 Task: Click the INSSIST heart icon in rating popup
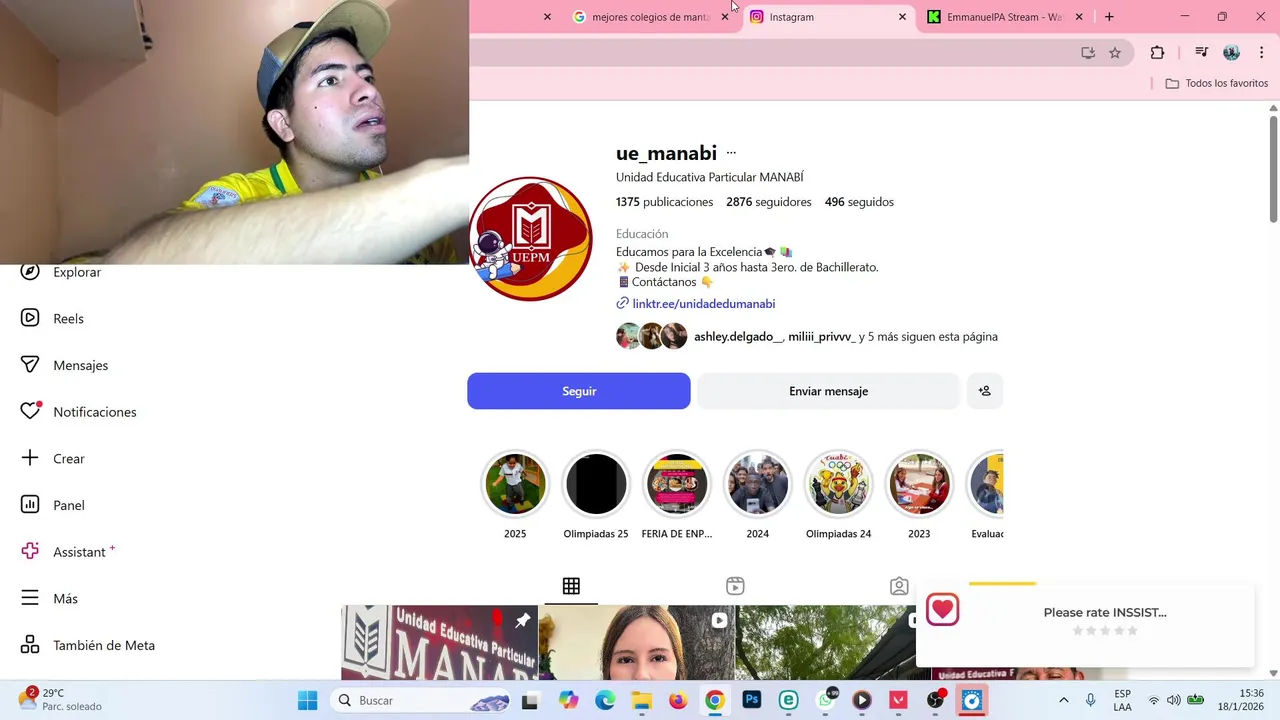pyautogui.click(x=942, y=609)
